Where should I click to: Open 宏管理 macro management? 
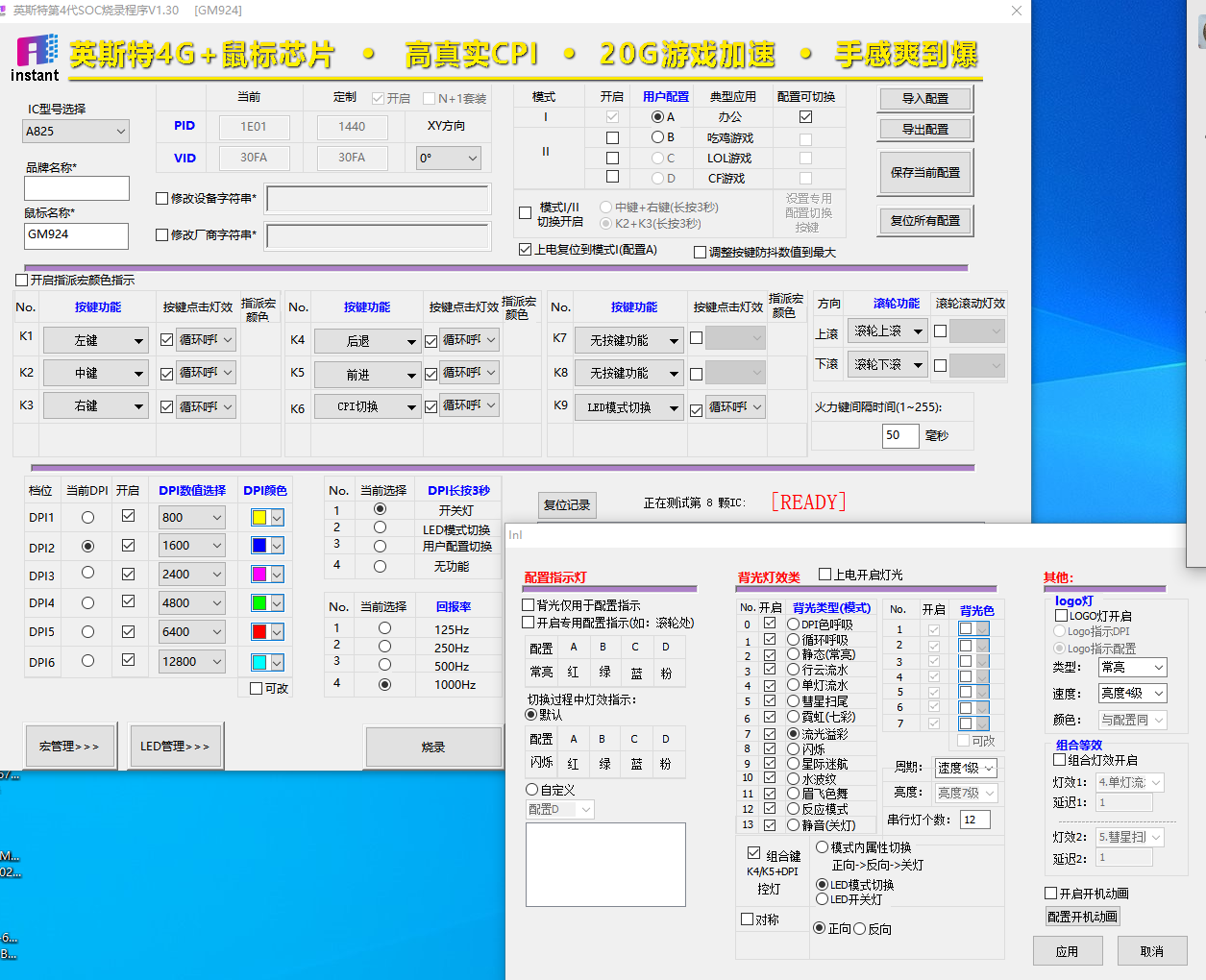tap(69, 747)
